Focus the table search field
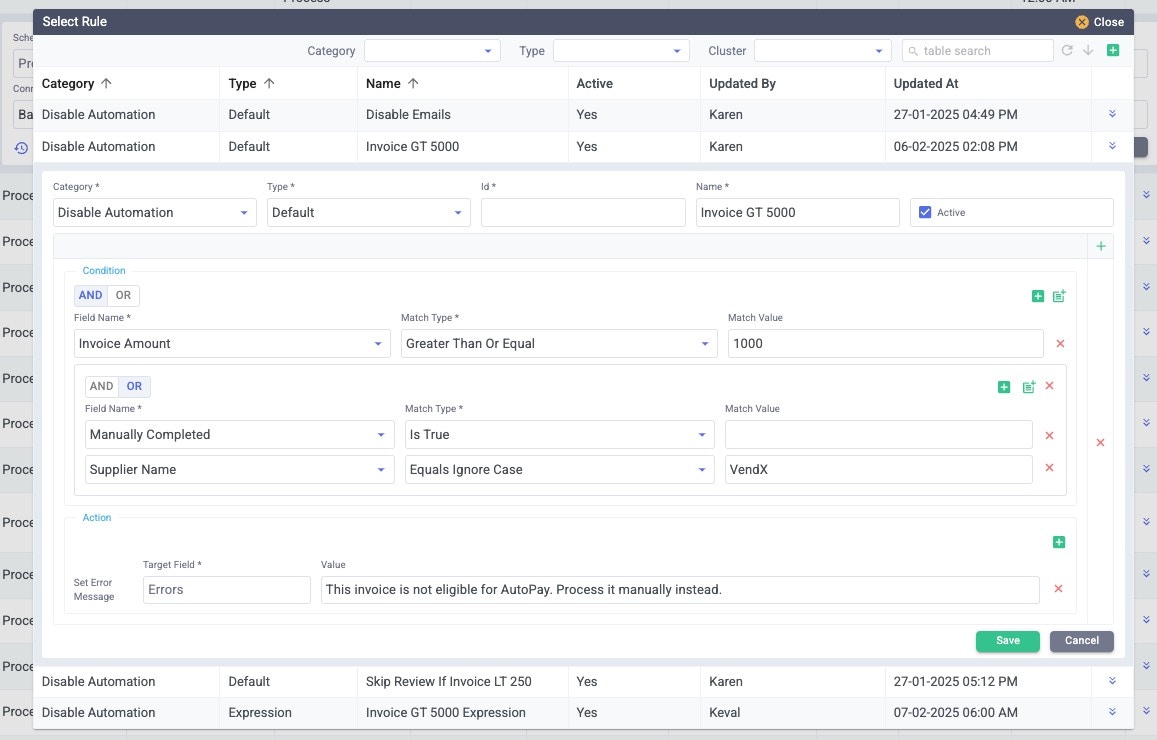Screen dimensions: 1157x740 pos(978,50)
